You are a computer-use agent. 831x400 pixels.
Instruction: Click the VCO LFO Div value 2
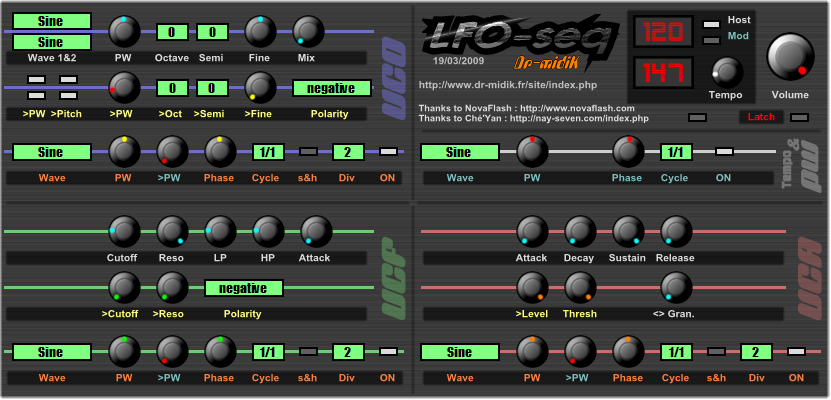[348, 152]
